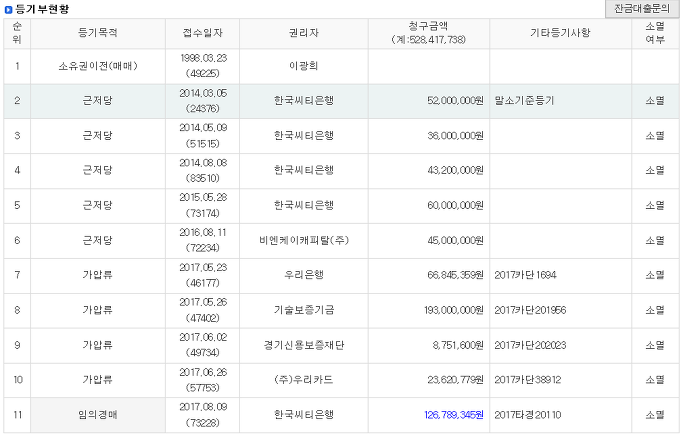Select the 소멸여부 column header
Image resolution: width=683 pixels, height=438 pixels.
pos(655,33)
